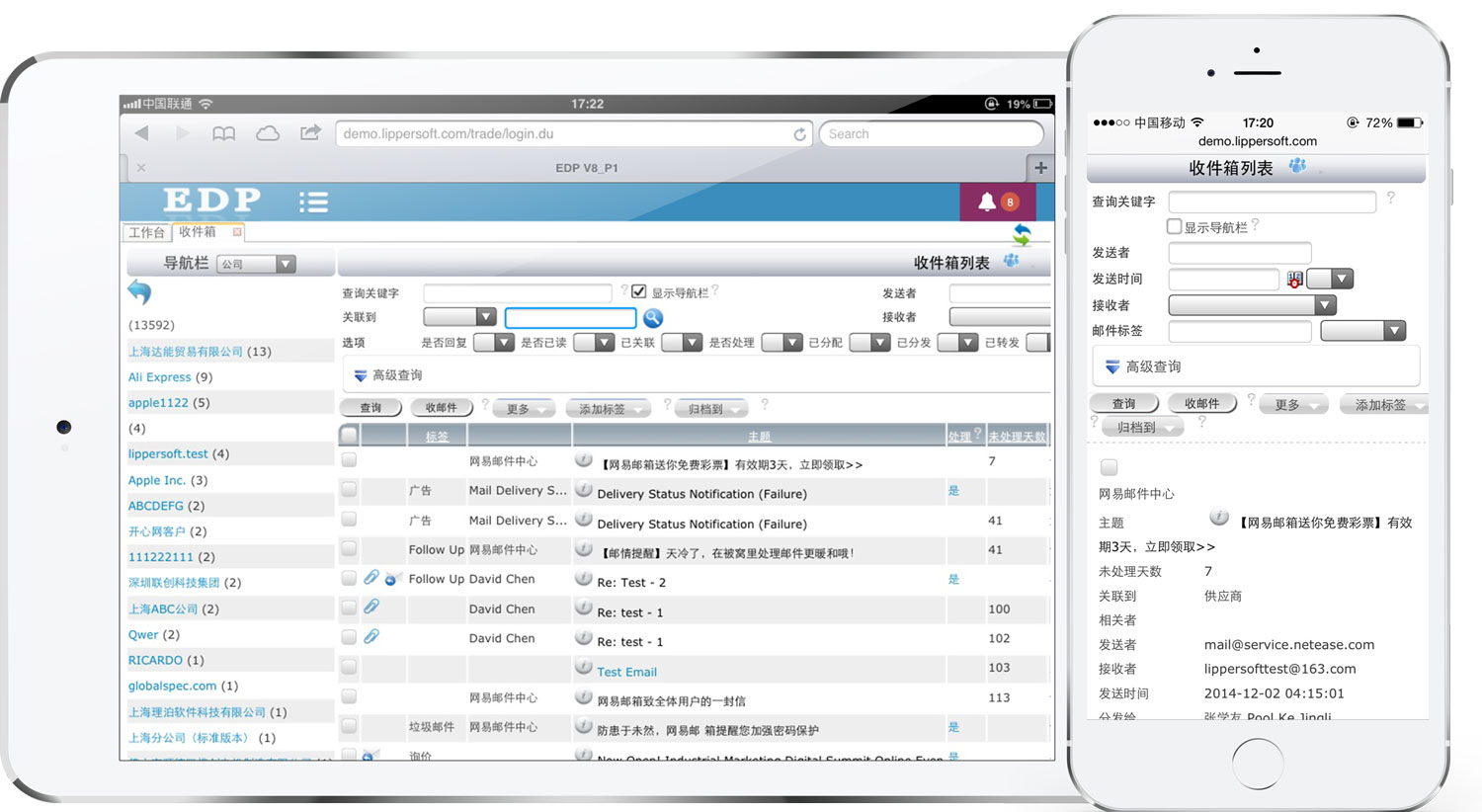The height and width of the screenshot is (812, 1482).
Task: Tick the select-all checkbox in the table header
Action: (x=349, y=435)
